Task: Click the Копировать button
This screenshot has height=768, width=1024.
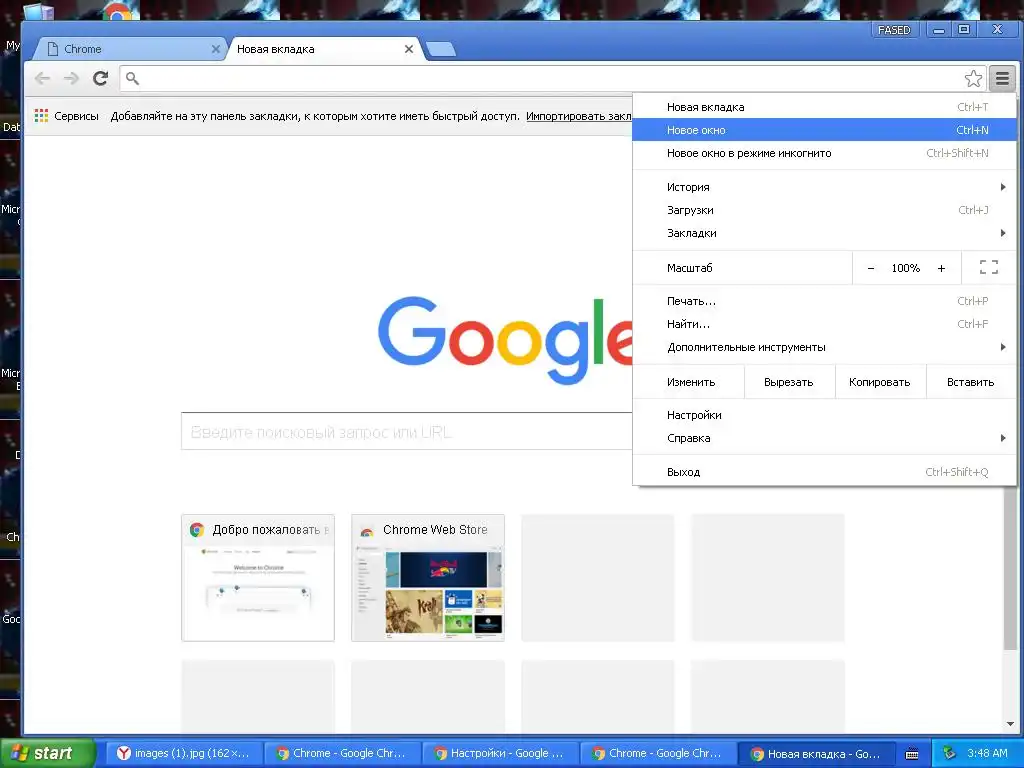Action: click(880, 382)
